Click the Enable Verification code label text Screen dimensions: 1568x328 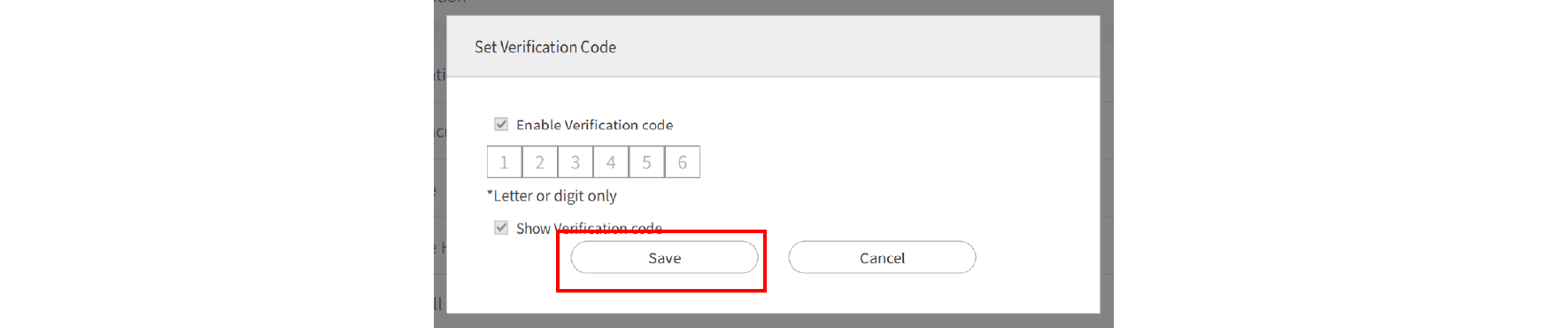[x=594, y=125]
